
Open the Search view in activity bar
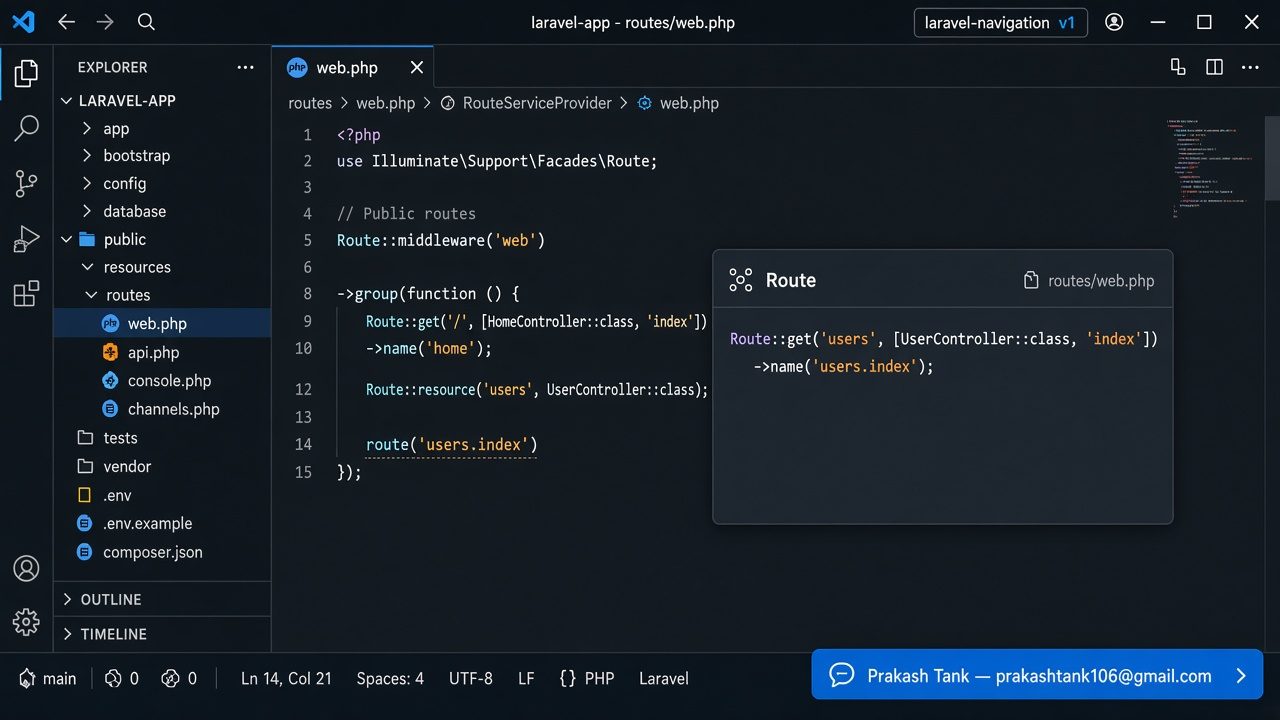click(26, 128)
